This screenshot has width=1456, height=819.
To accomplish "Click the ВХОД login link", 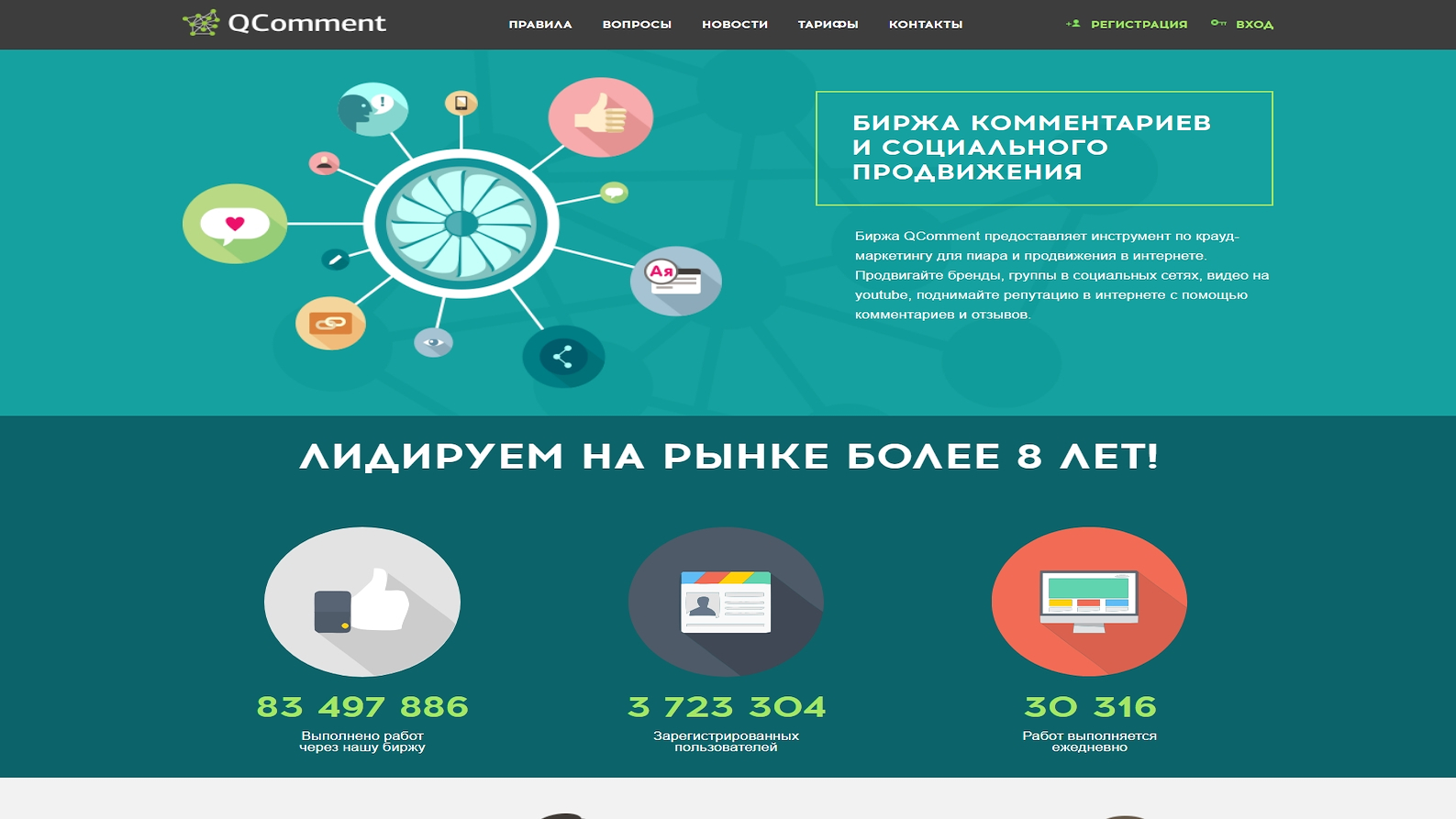I will 1254,25.
